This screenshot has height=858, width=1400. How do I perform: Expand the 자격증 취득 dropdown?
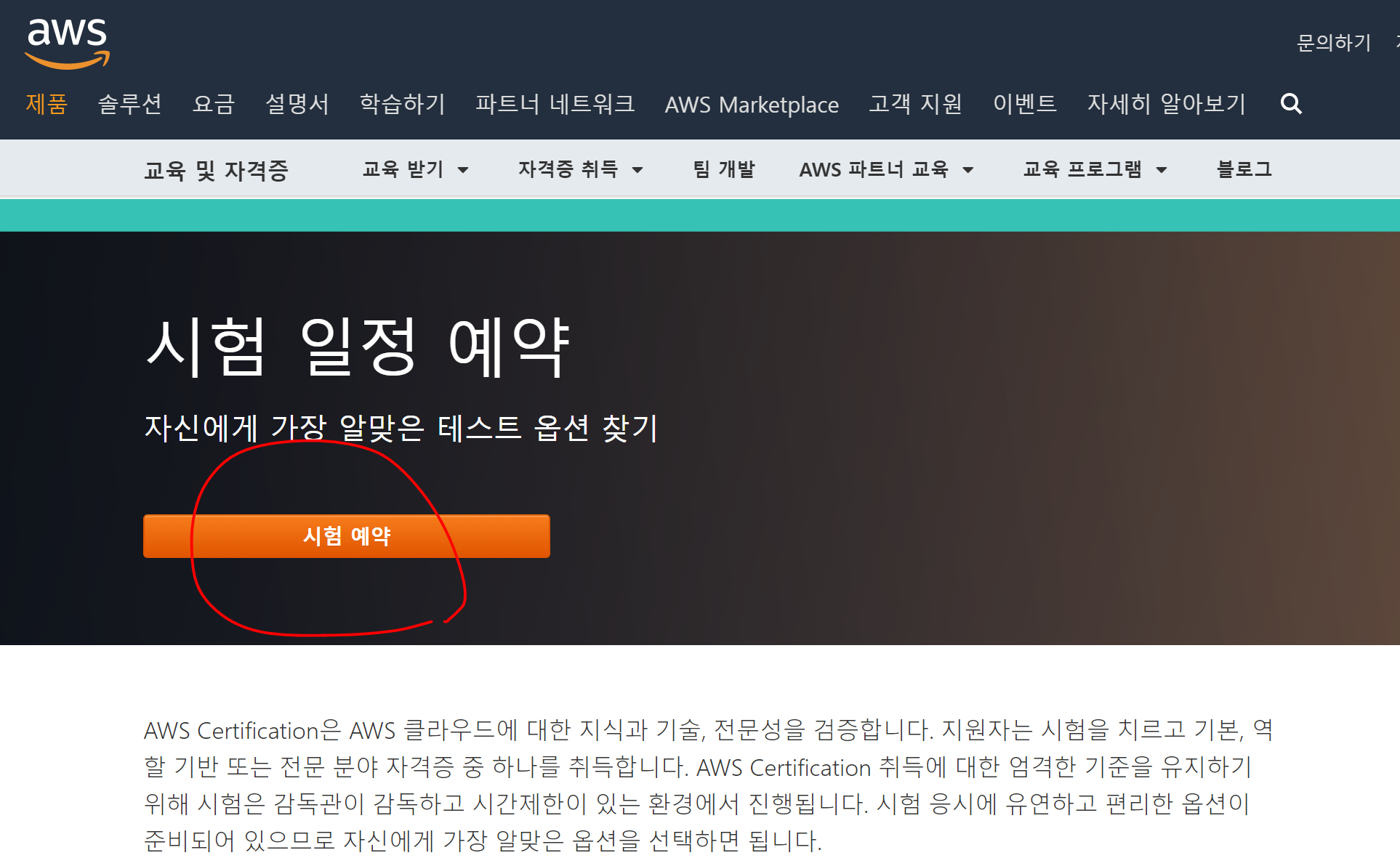coord(580,170)
